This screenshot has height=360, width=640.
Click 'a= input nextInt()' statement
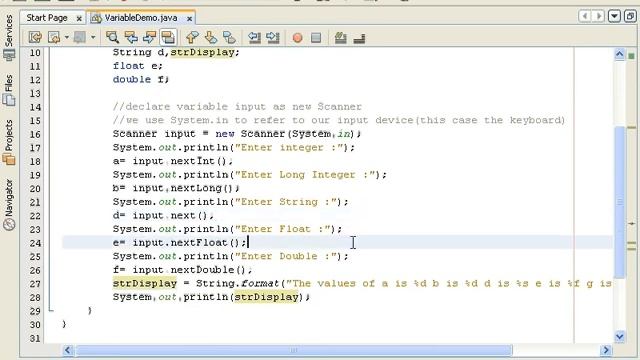[173, 161]
